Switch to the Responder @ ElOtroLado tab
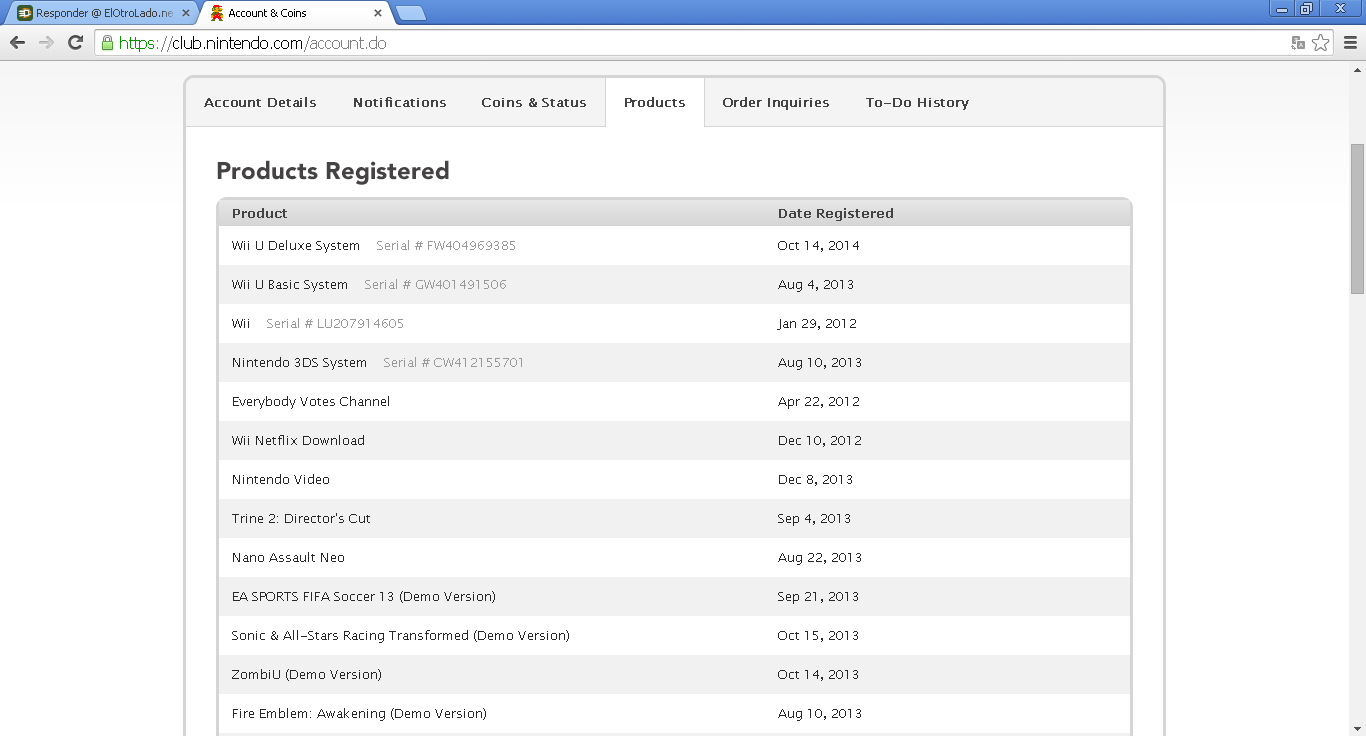The width and height of the screenshot is (1366, 736). (103, 13)
